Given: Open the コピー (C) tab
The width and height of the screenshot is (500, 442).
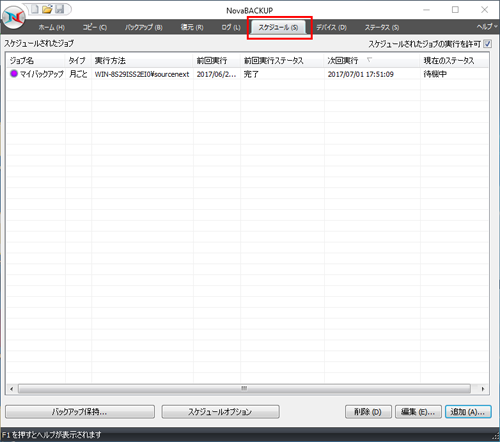Looking at the screenshot, I should (x=95, y=27).
